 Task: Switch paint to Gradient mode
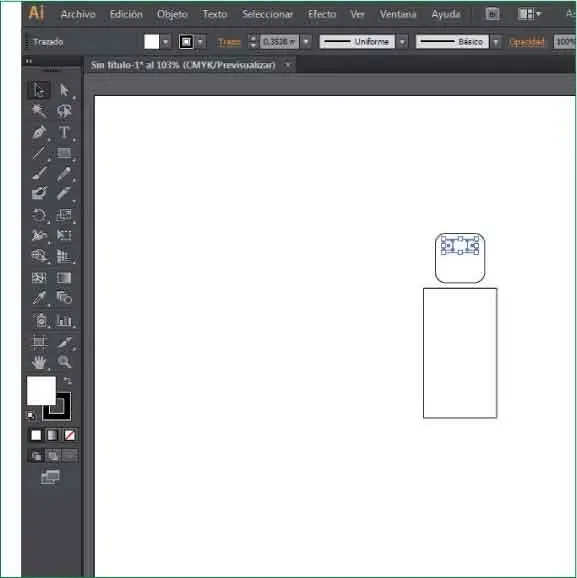point(52,435)
